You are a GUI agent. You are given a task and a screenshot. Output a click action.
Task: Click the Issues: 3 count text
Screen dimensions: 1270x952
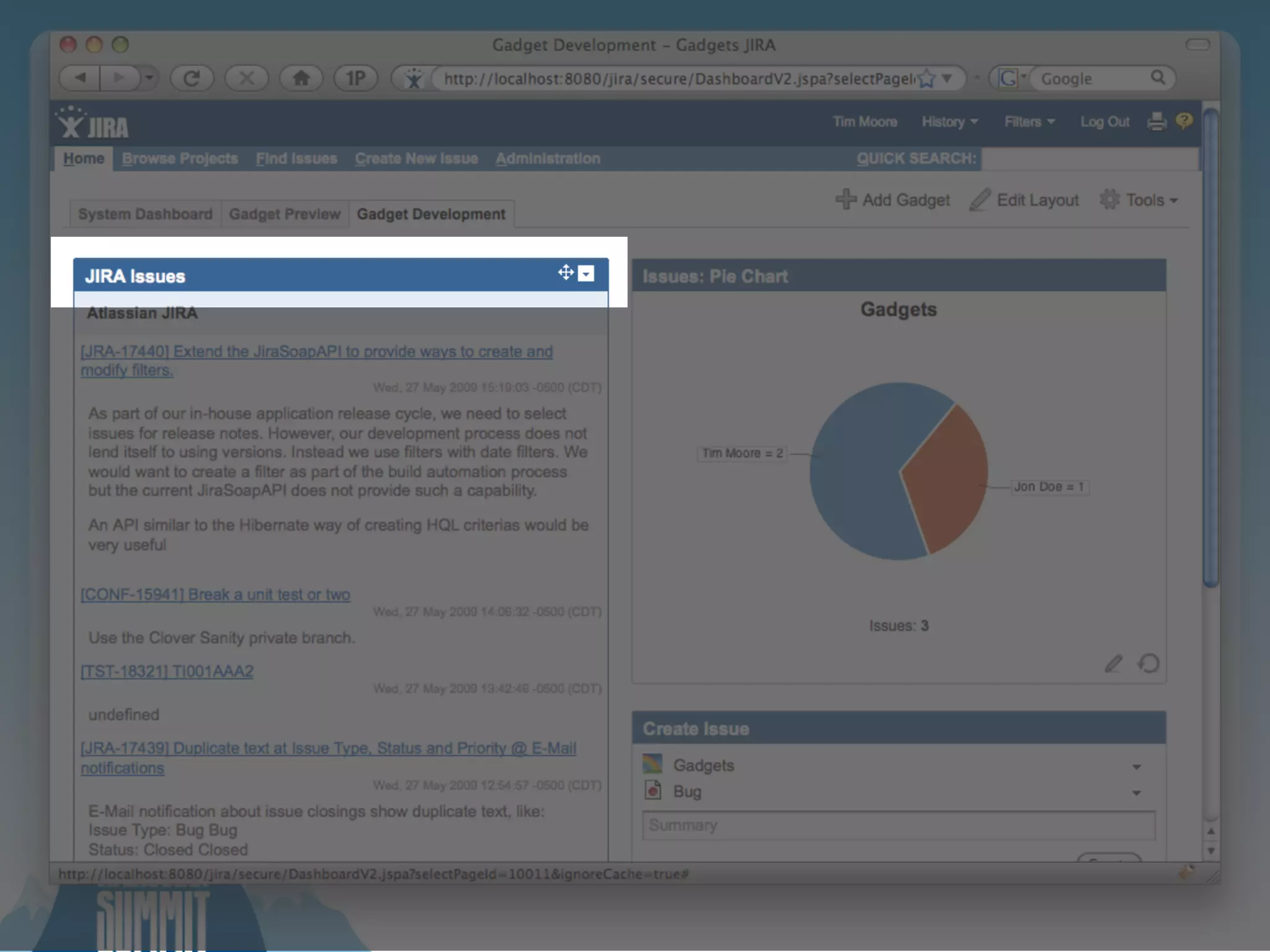pos(899,625)
